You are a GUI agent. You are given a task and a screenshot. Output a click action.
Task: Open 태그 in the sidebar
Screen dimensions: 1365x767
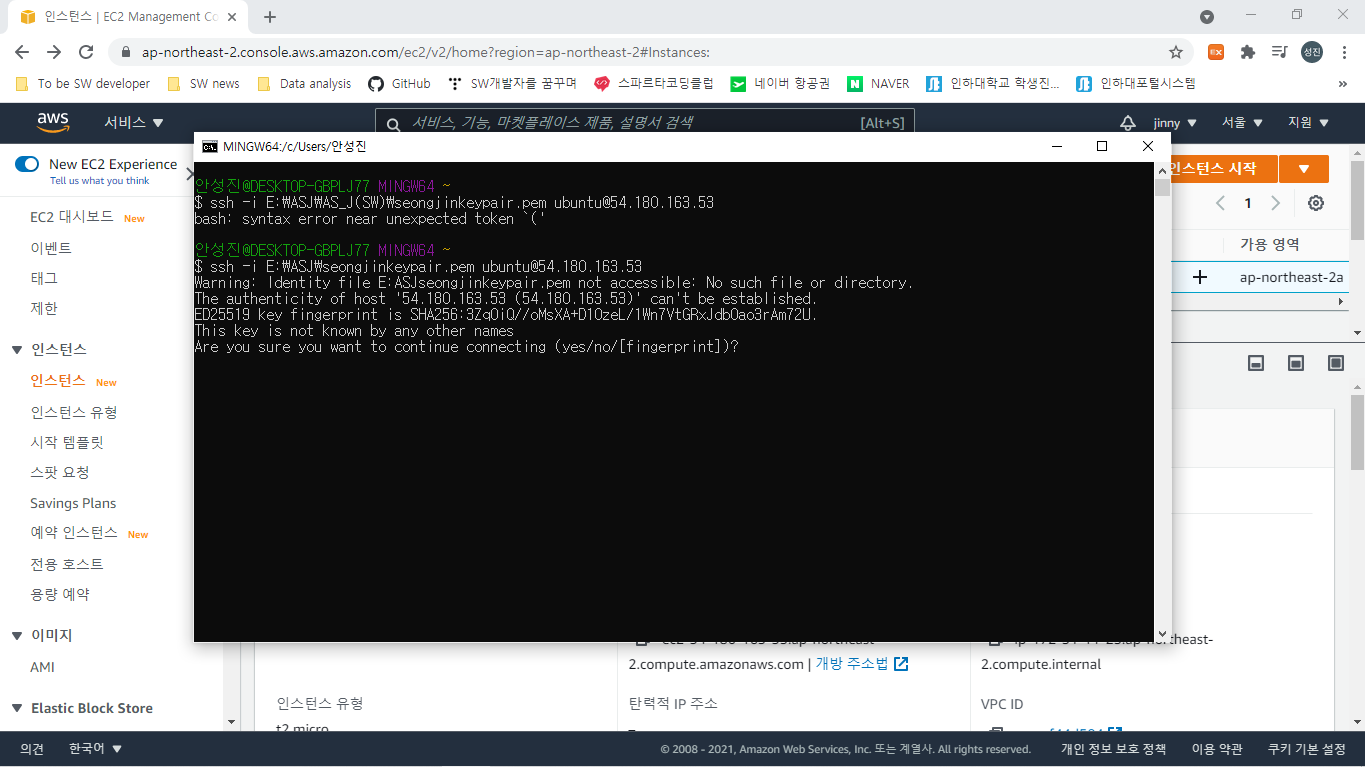[44, 278]
